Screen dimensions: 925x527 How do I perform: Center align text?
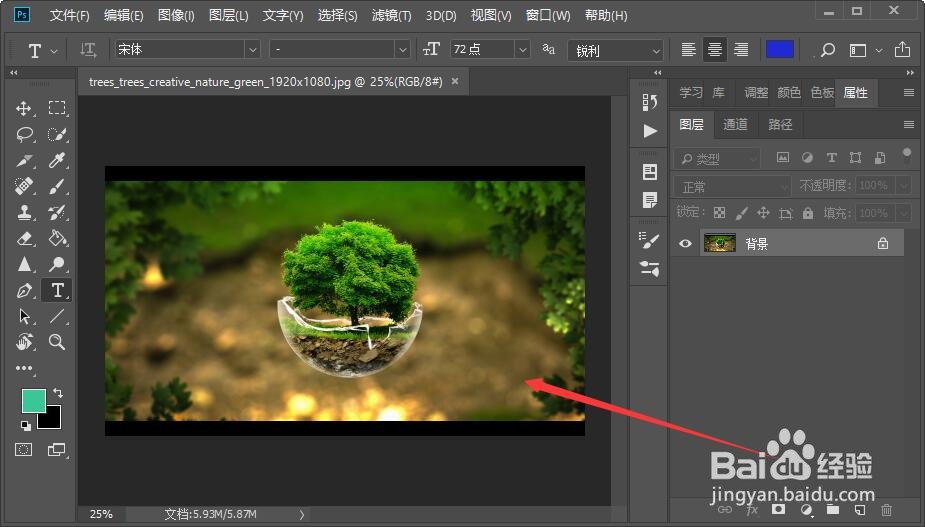tap(714, 50)
